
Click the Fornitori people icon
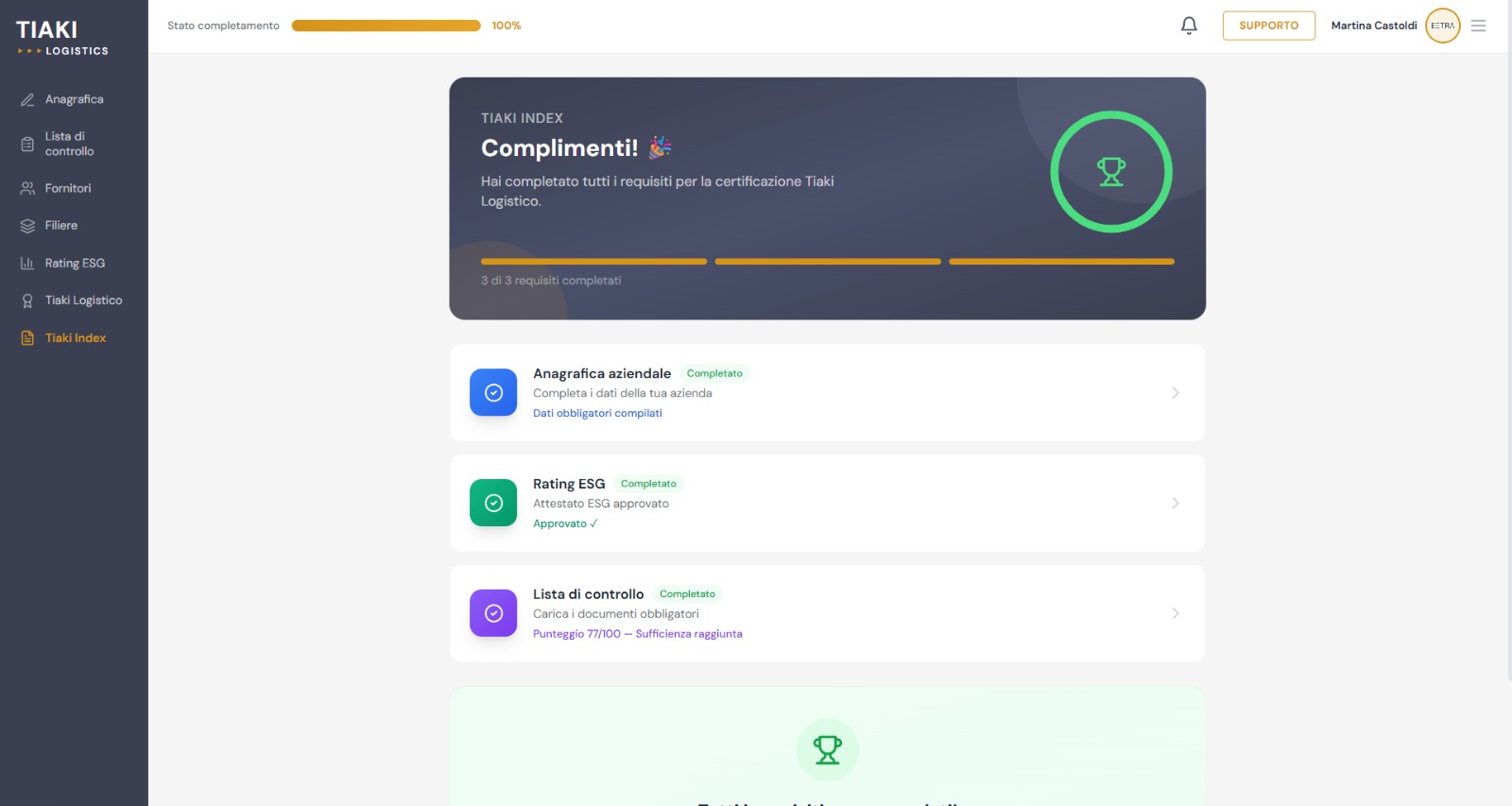coord(27,188)
